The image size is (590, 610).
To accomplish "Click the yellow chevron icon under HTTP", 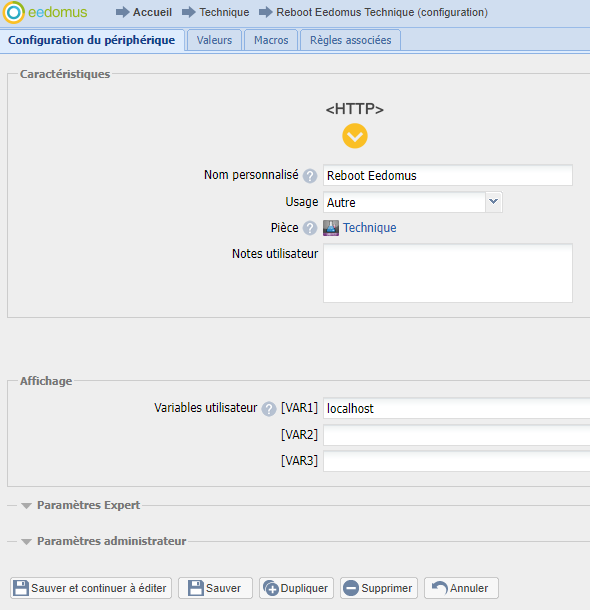I will point(355,136).
